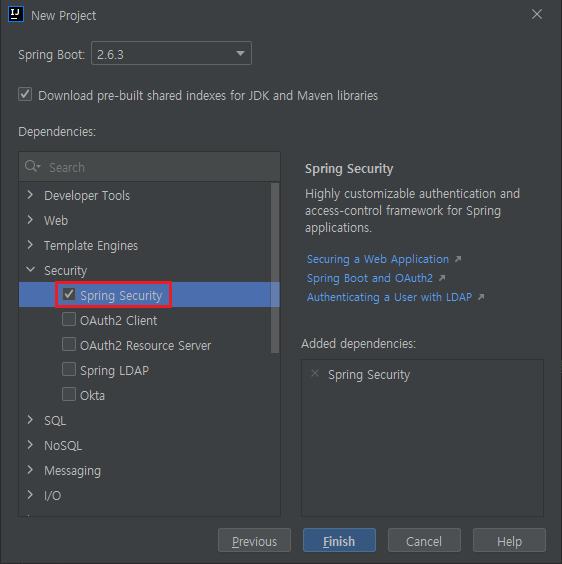562x564 pixels.
Task: Select the Spring LDAP row label
Action: (x=114, y=370)
